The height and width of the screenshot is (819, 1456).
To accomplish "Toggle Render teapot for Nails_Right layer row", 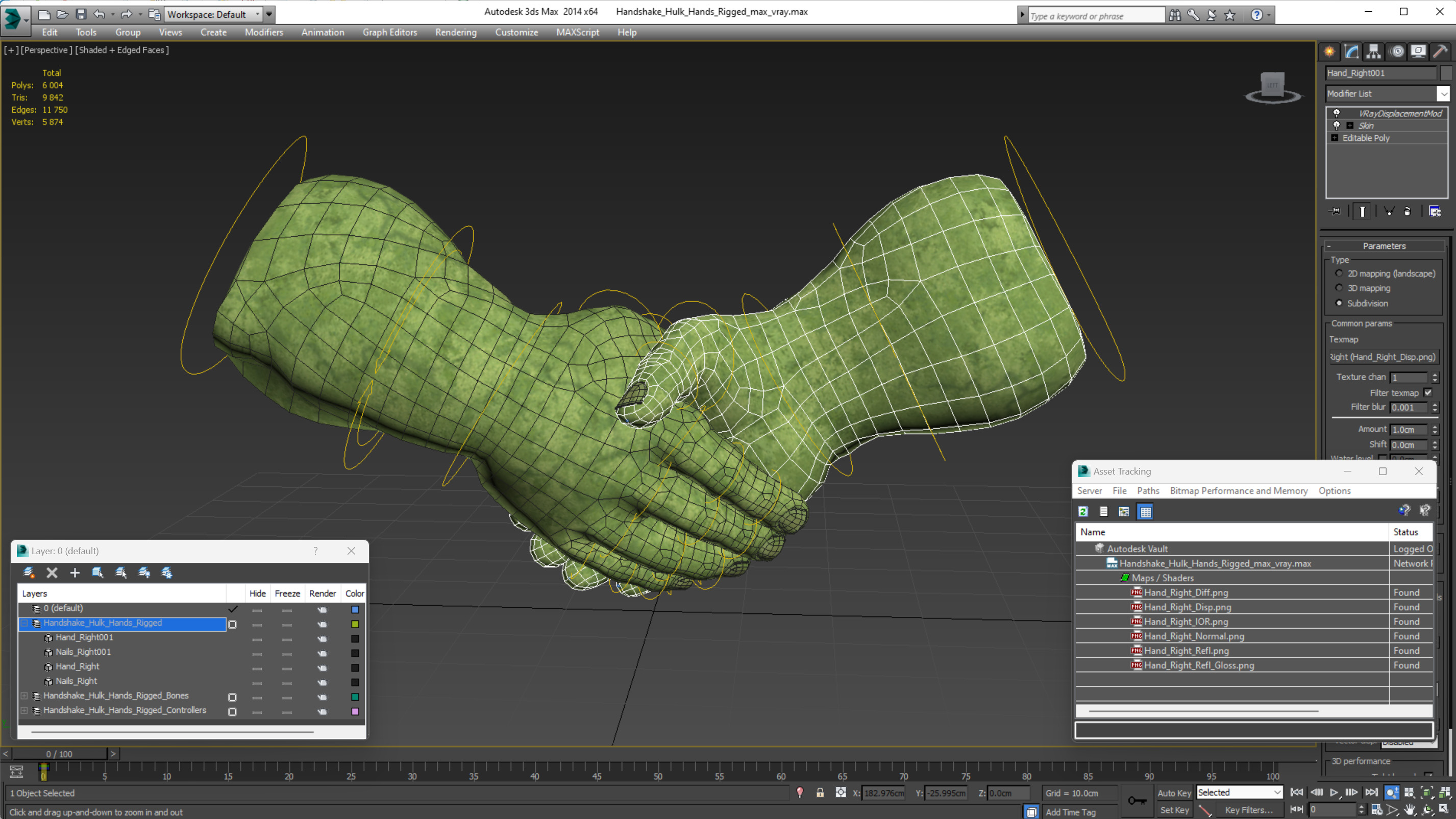I will (322, 682).
